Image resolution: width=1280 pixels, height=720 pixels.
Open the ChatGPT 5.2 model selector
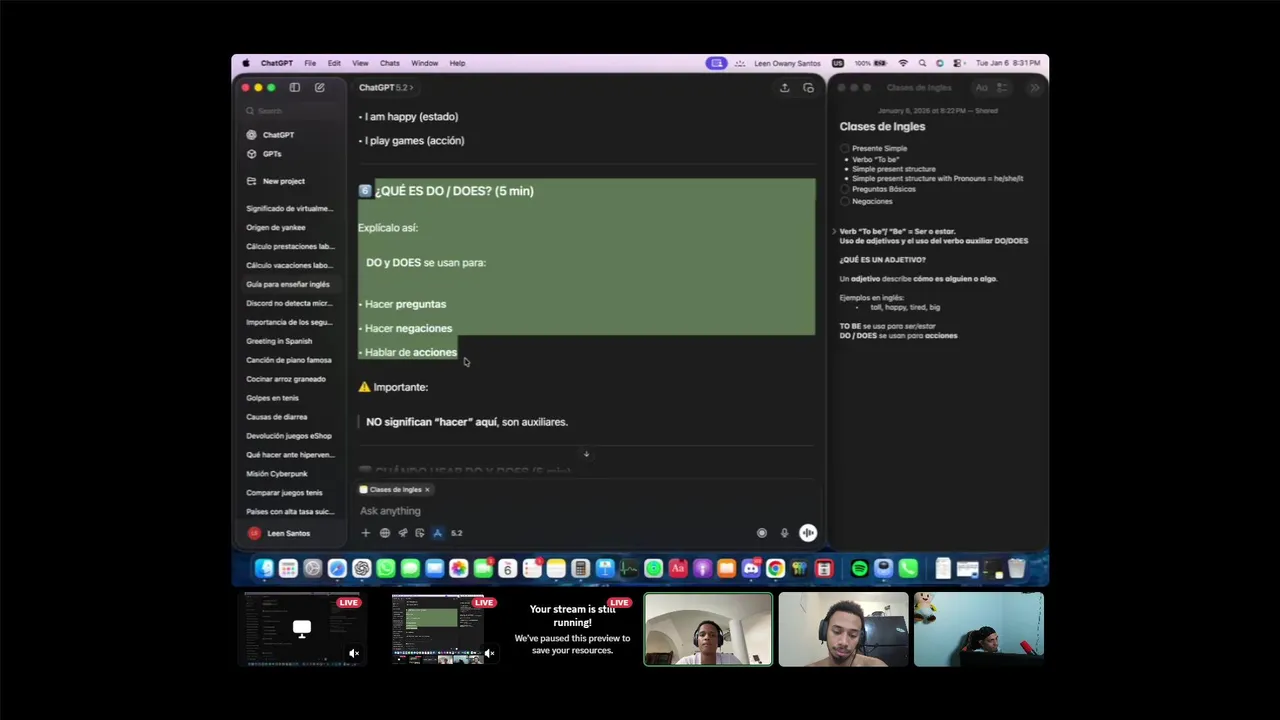coord(386,88)
